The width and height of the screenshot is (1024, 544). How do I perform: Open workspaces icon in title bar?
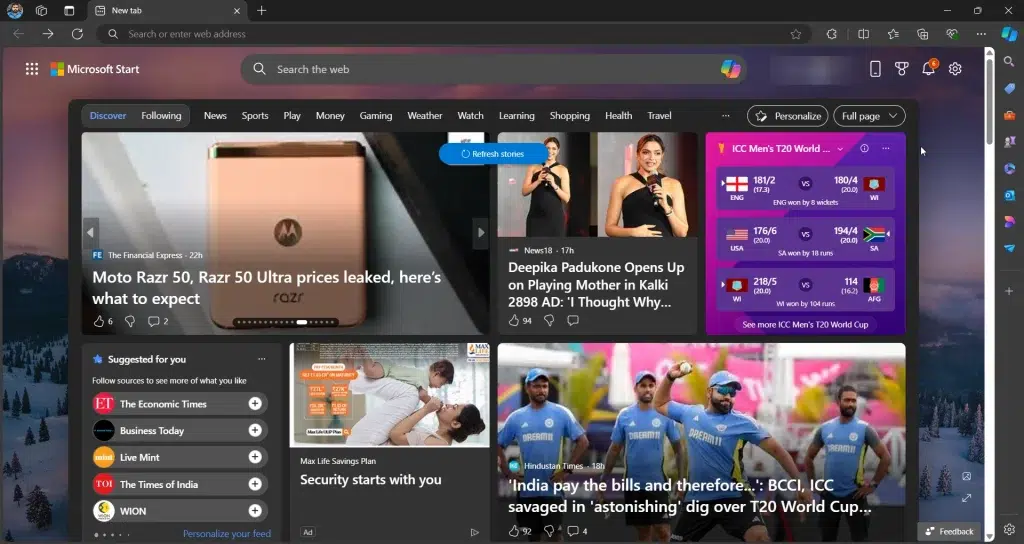[41, 10]
